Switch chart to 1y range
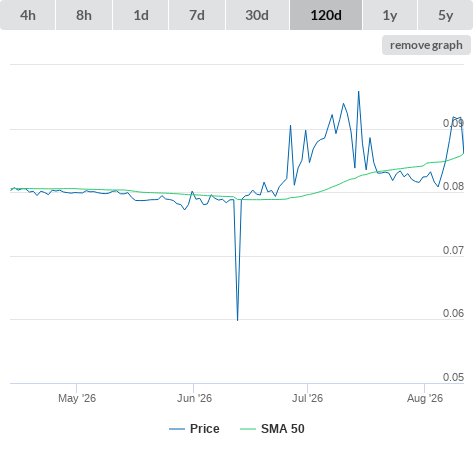 (x=390, y=15)
